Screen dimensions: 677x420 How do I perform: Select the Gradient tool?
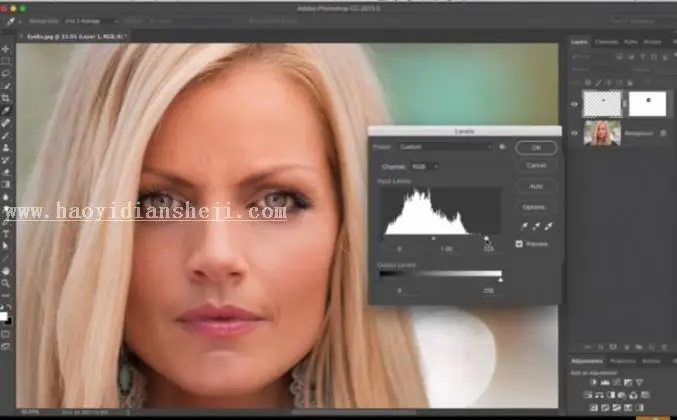(x=6, y=184)
